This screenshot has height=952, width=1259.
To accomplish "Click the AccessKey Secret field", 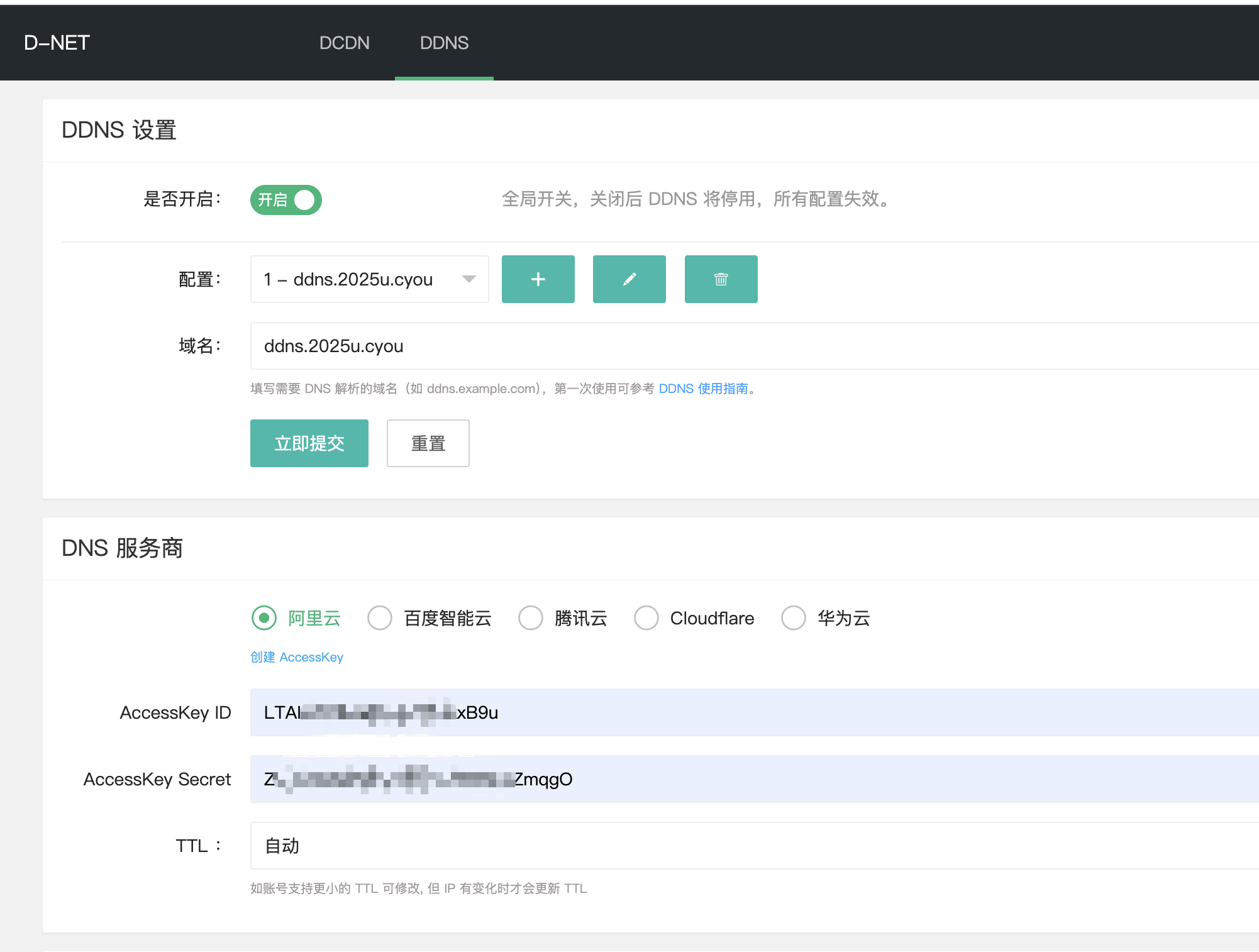I will tap(503, 779).
